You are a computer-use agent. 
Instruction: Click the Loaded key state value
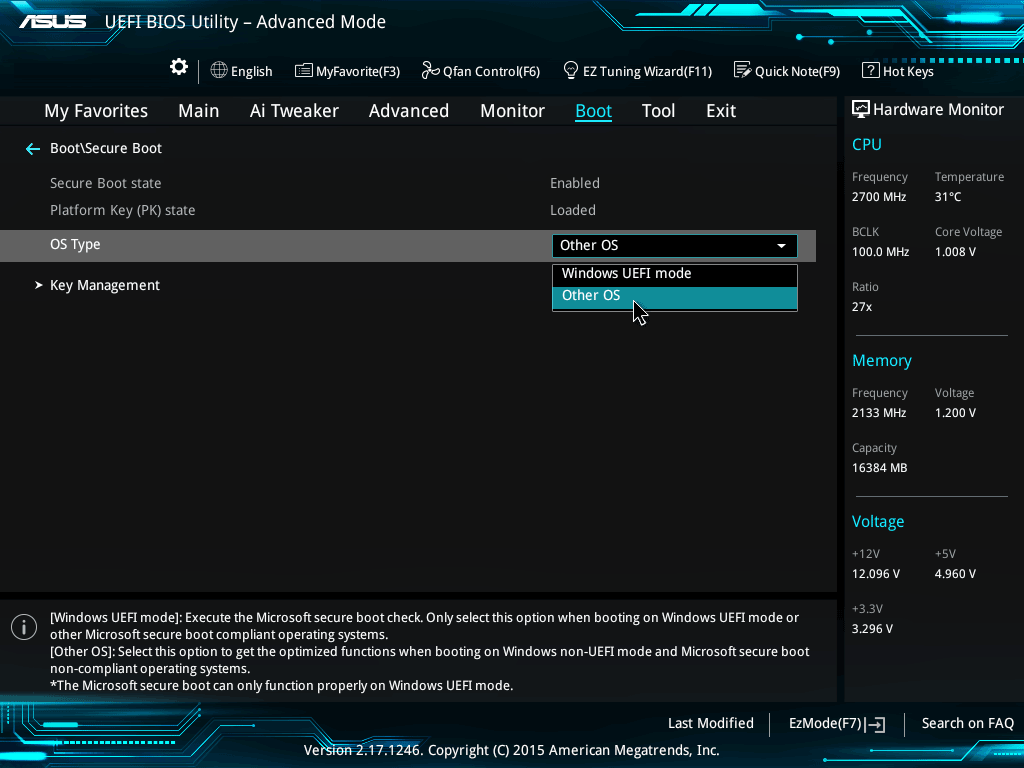pos(573,210)
